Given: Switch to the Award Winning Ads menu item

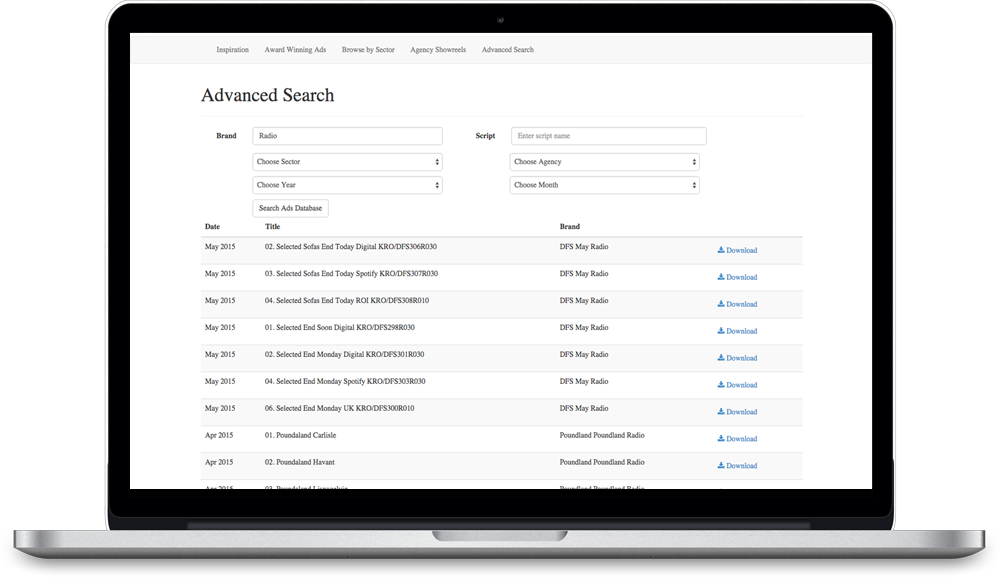Looking at the screenshot, I should [295, 49].
